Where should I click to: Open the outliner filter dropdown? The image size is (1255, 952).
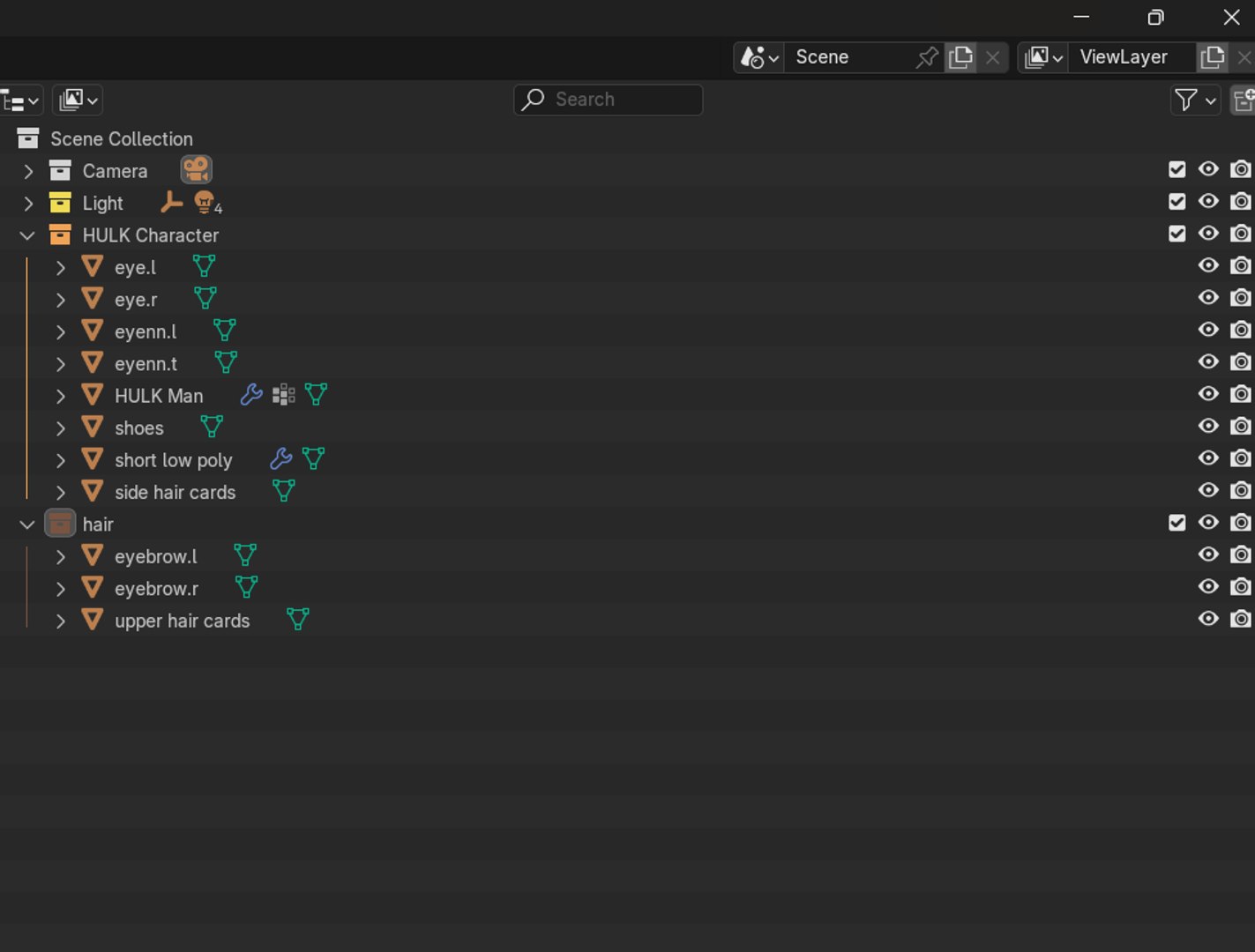(1195, 100)
